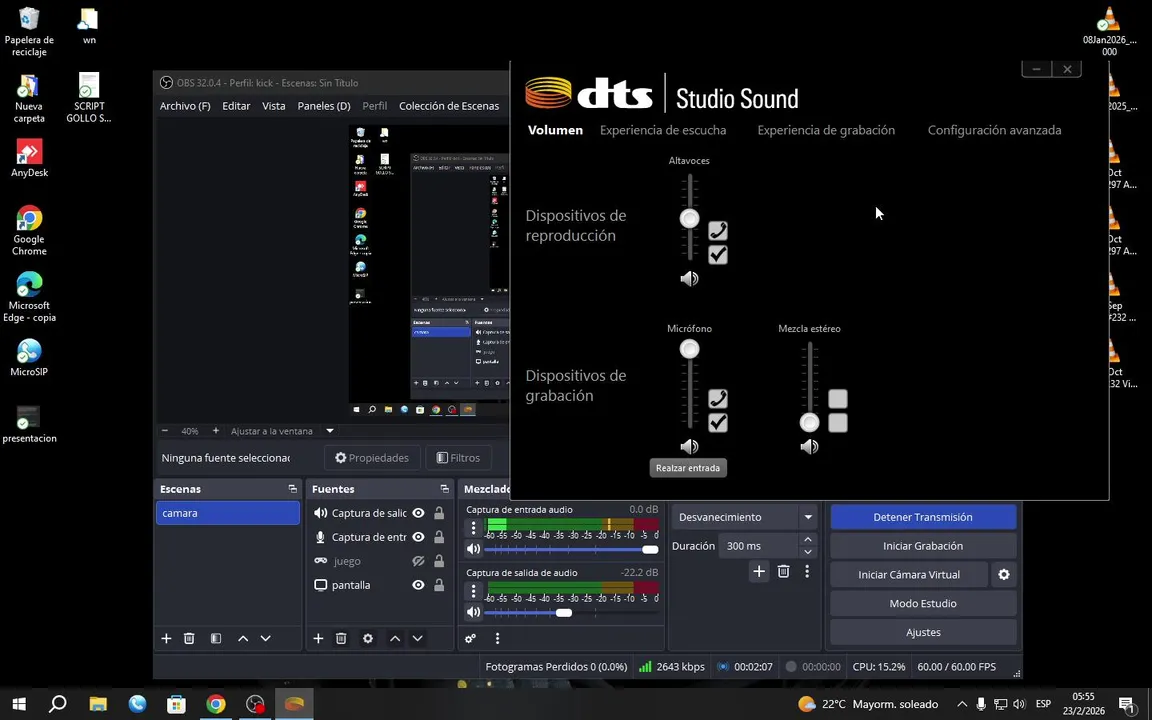The image size is (1152, 720).
Task: Click the Realzar entrada button
Action: (x=688, y=468)
